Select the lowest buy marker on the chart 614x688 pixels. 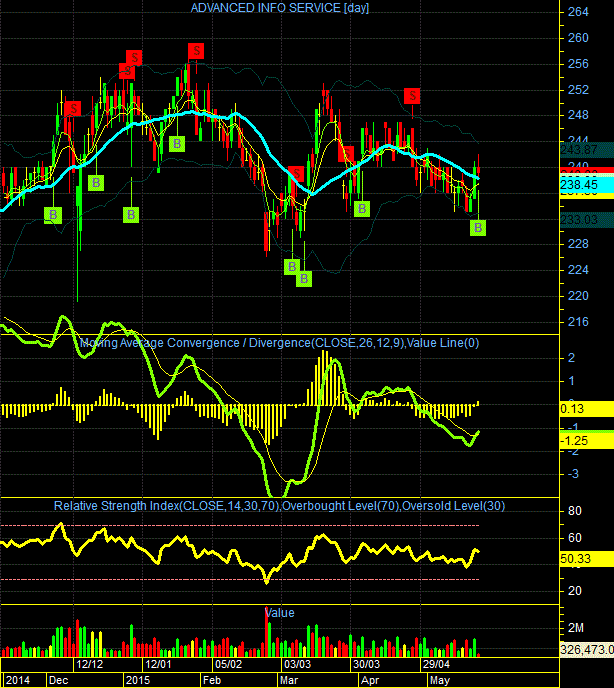[x=304, y=279]
